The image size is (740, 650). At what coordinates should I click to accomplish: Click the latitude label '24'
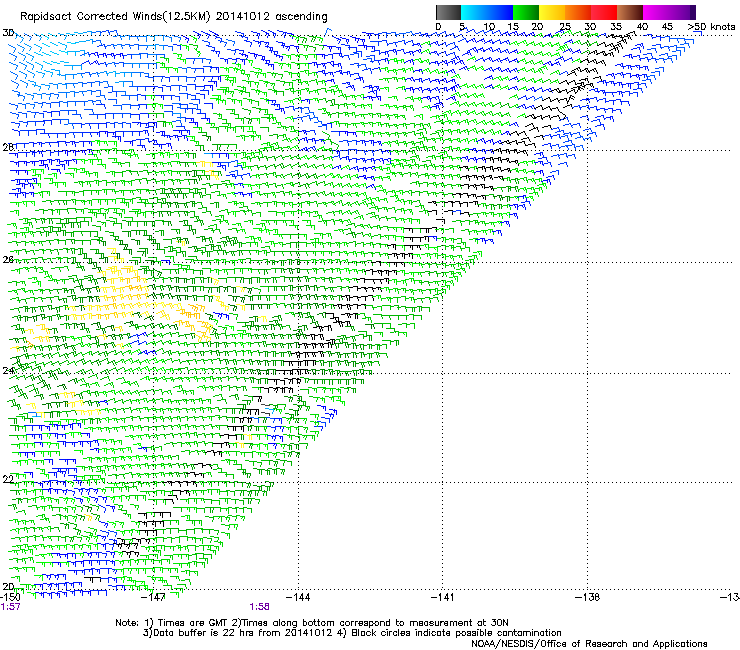click(x=8, y=371)
